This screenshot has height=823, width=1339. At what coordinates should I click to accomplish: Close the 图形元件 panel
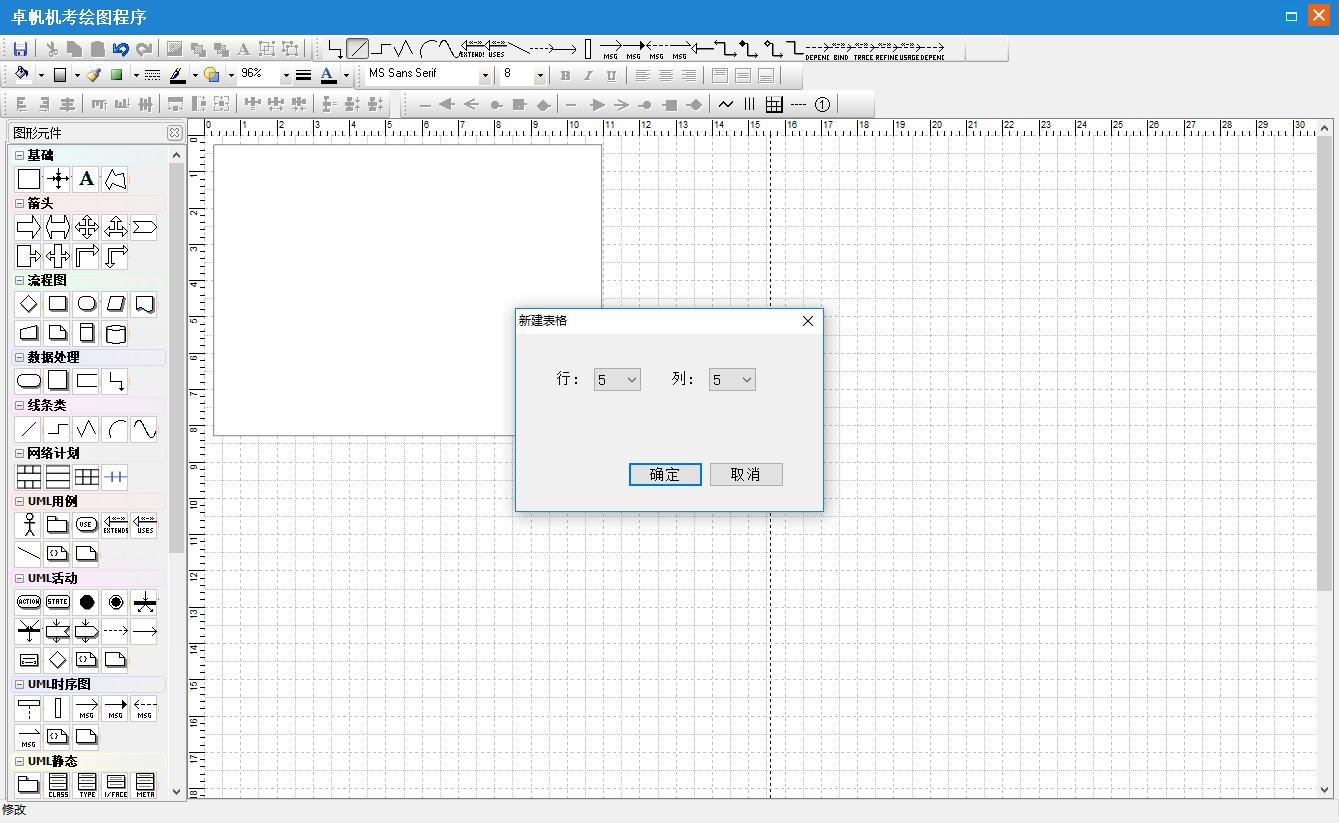(174, 133)
